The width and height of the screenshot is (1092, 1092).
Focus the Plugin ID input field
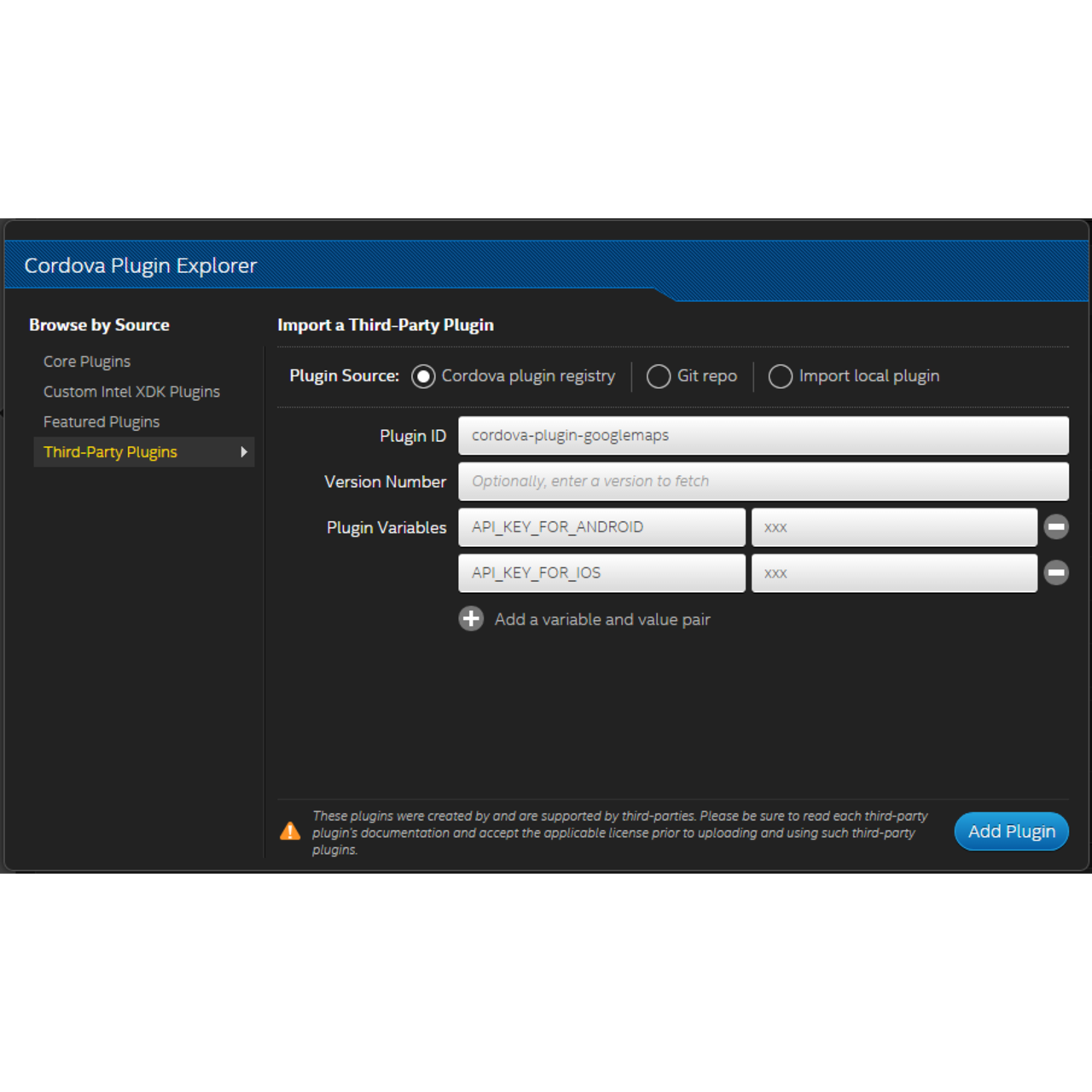[x=764, y=435]
